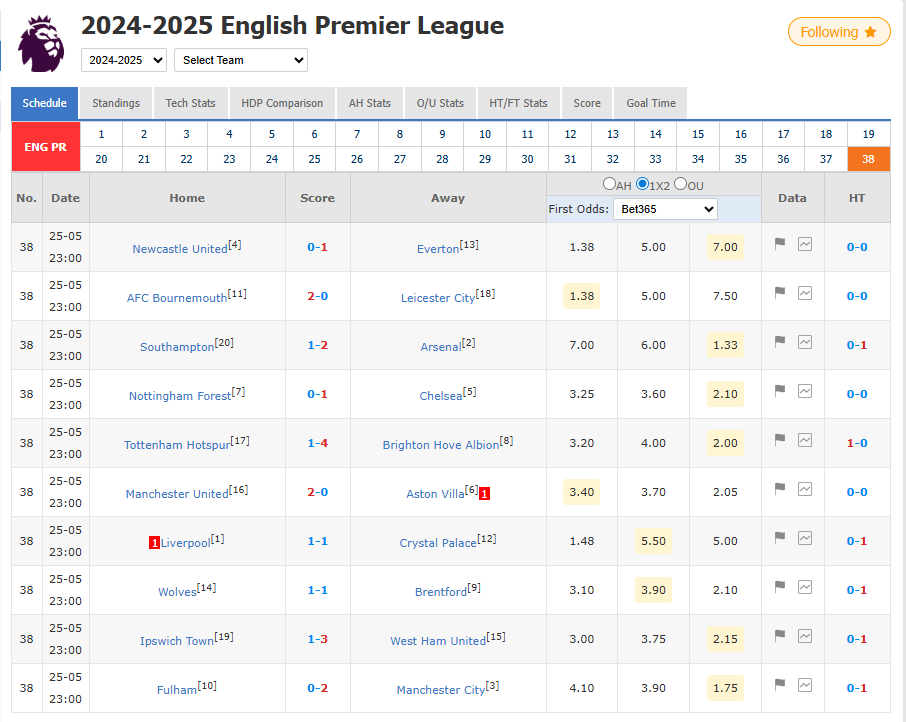Open the 2024-2025 season dropdown

(x=124, y=60)
